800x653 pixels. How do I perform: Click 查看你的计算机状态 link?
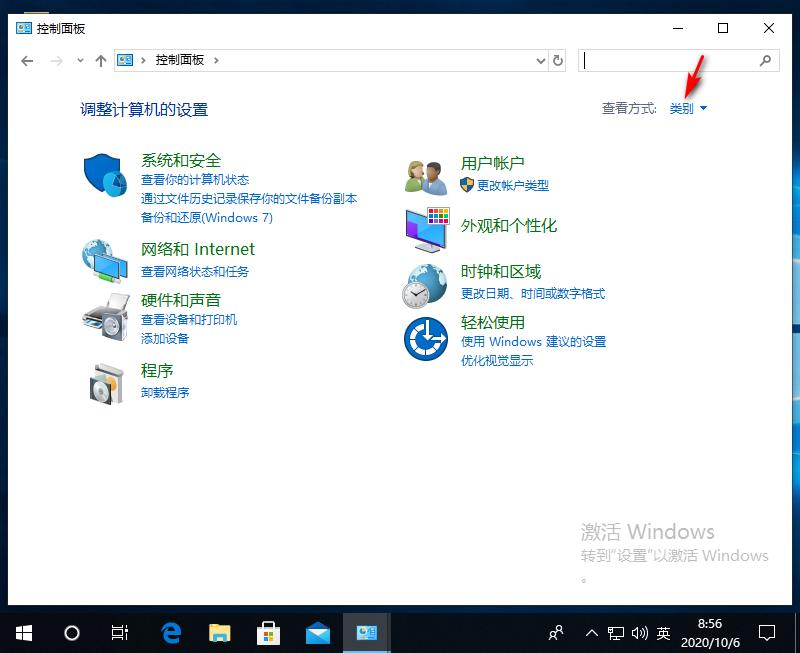pyautogui.click(x=195, y=180)
